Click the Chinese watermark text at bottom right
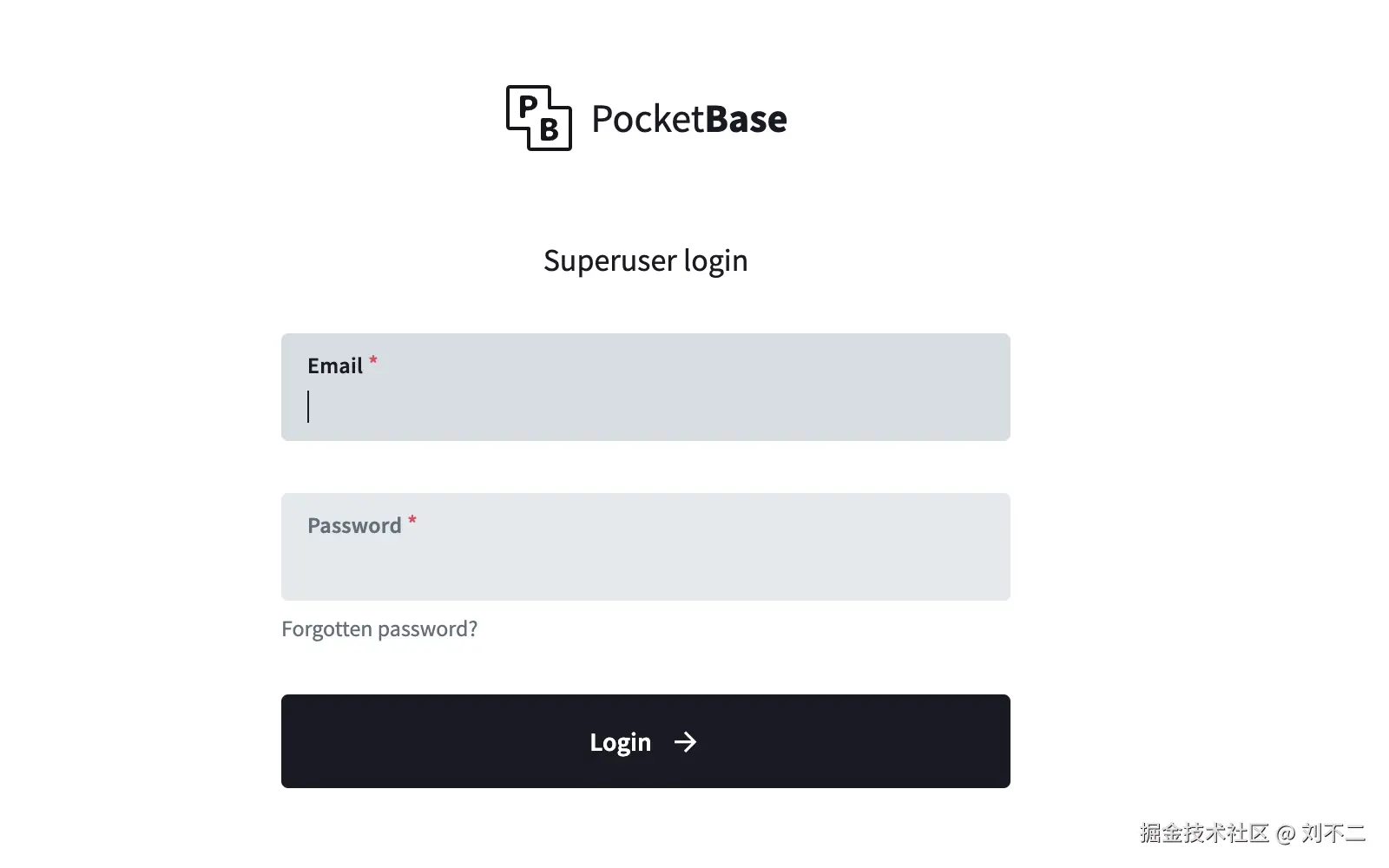Screen dimensions: 1389x868 [x=1204, y=833]
